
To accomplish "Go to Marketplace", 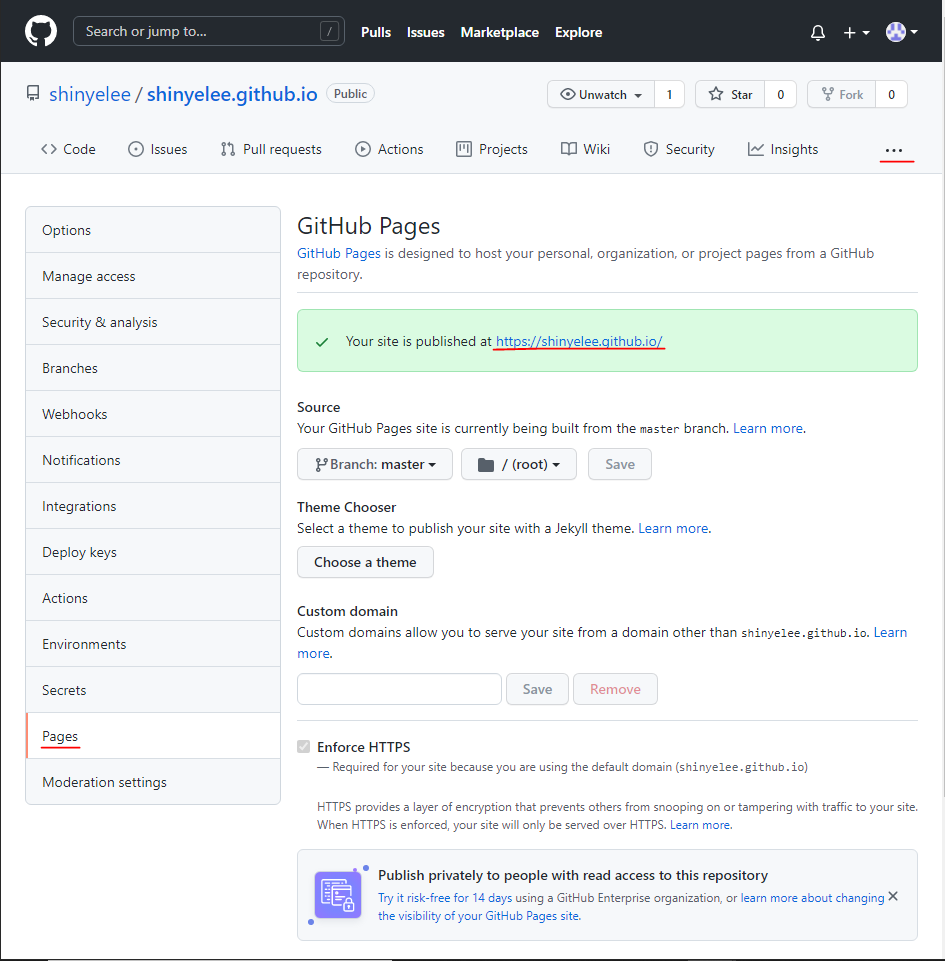I will click(499, 32).
